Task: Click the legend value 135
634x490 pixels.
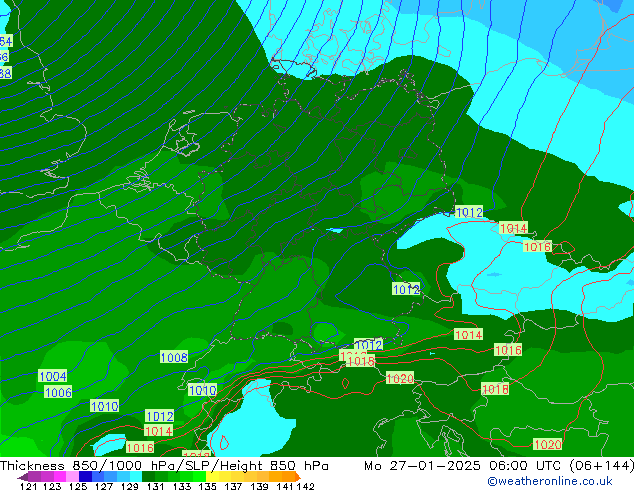Action: pyautogui.click(x=207, y=486)
